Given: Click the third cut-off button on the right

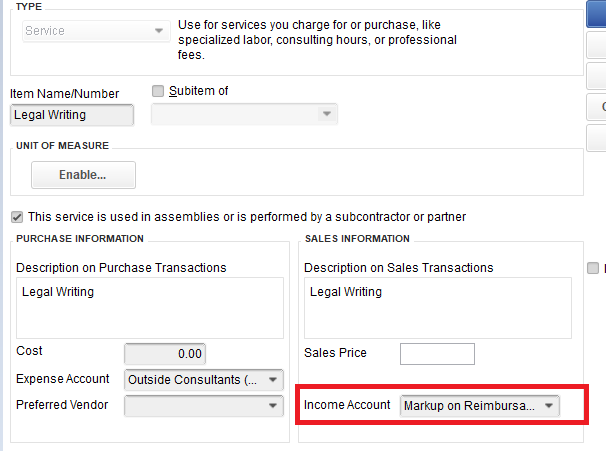Looking at the screenshot, I should (597, 75).
